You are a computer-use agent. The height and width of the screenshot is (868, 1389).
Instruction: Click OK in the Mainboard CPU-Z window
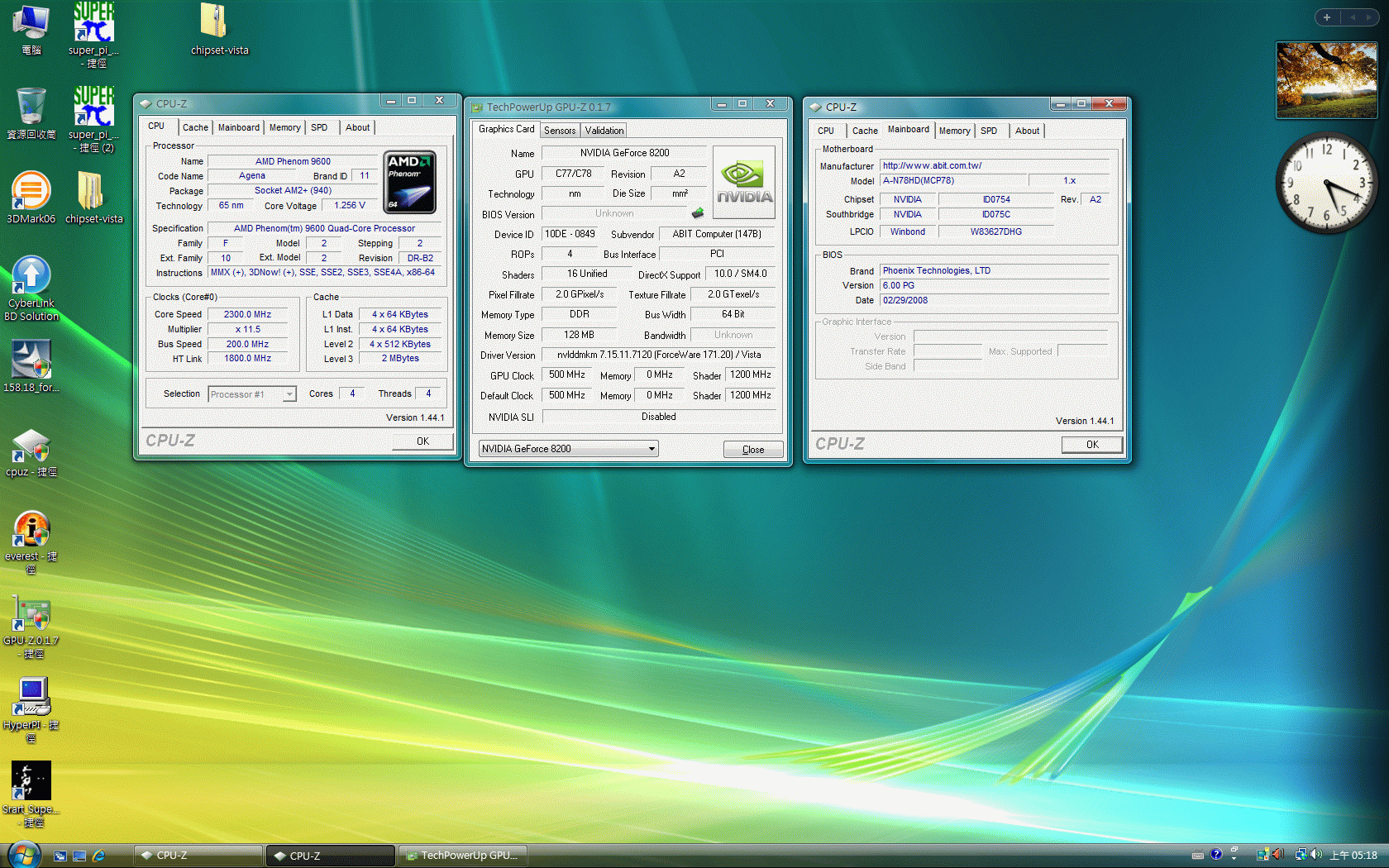coord(1091,445)
